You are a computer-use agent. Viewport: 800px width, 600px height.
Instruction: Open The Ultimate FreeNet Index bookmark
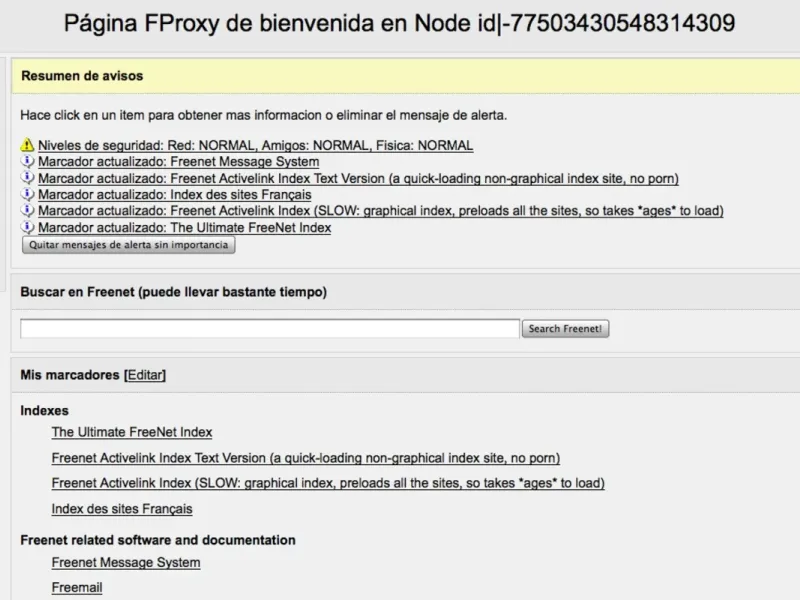(132, 432)
